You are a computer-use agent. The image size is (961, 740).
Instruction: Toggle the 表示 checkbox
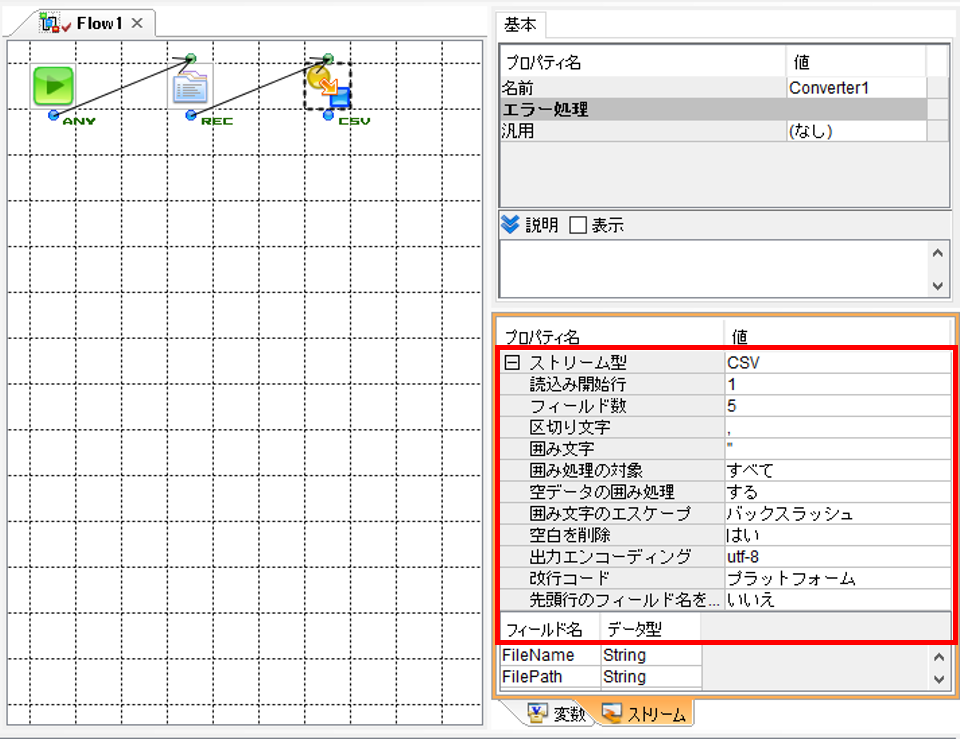click(577, 226)
